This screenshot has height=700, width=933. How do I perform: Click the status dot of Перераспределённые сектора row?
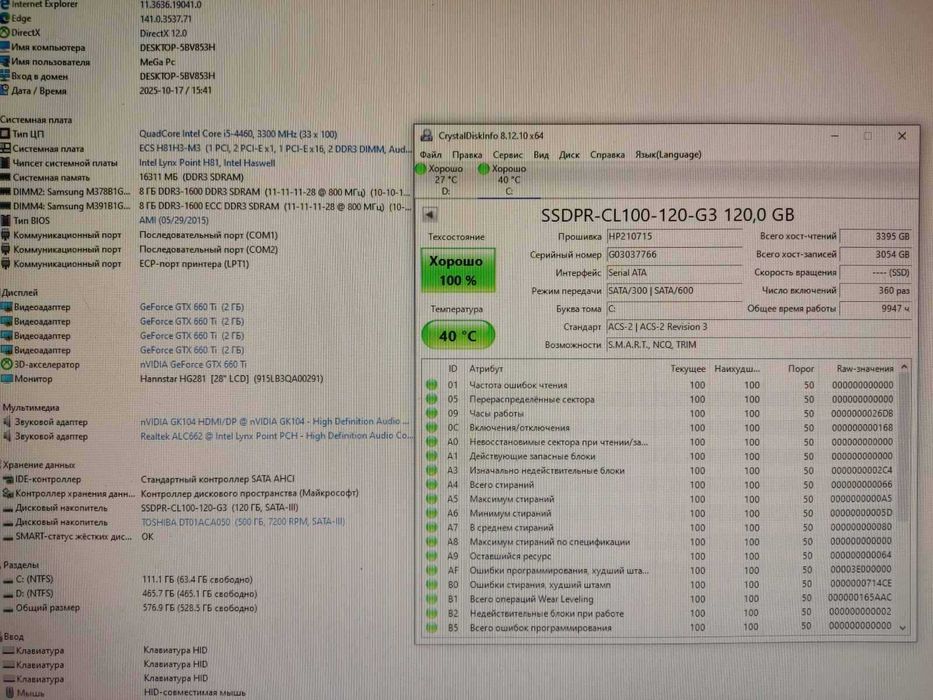point(431,399)
